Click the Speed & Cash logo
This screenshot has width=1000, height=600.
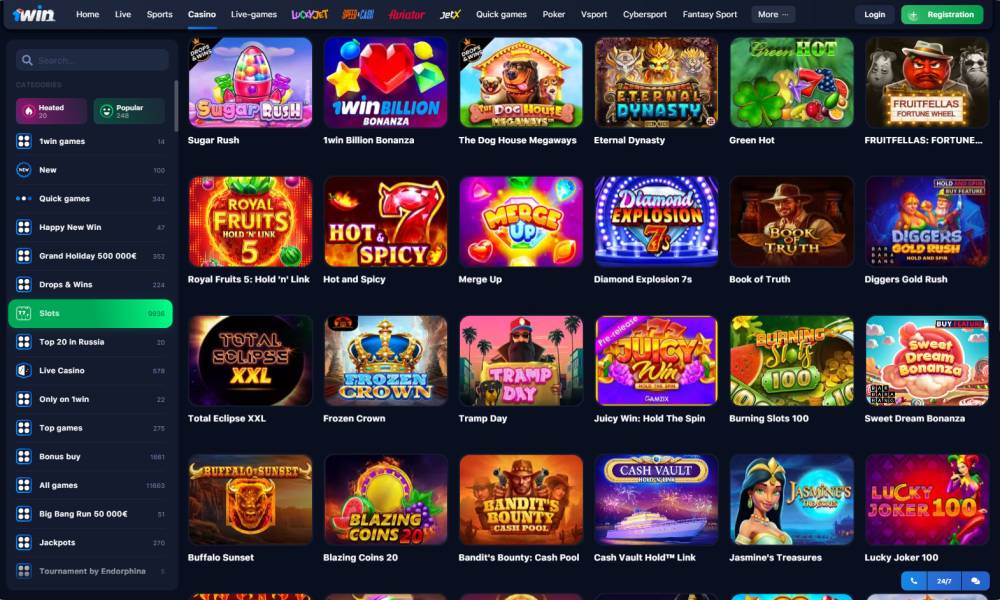[358, 14]
